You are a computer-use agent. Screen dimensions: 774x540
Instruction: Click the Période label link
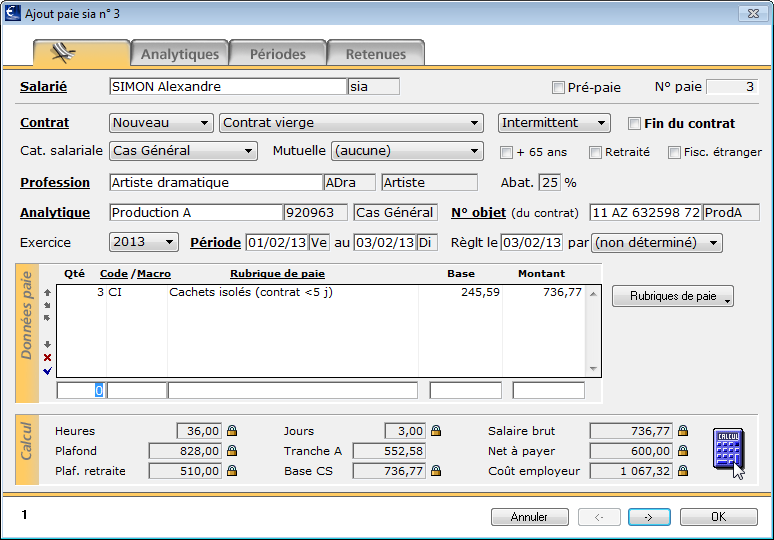coord(215,243)
